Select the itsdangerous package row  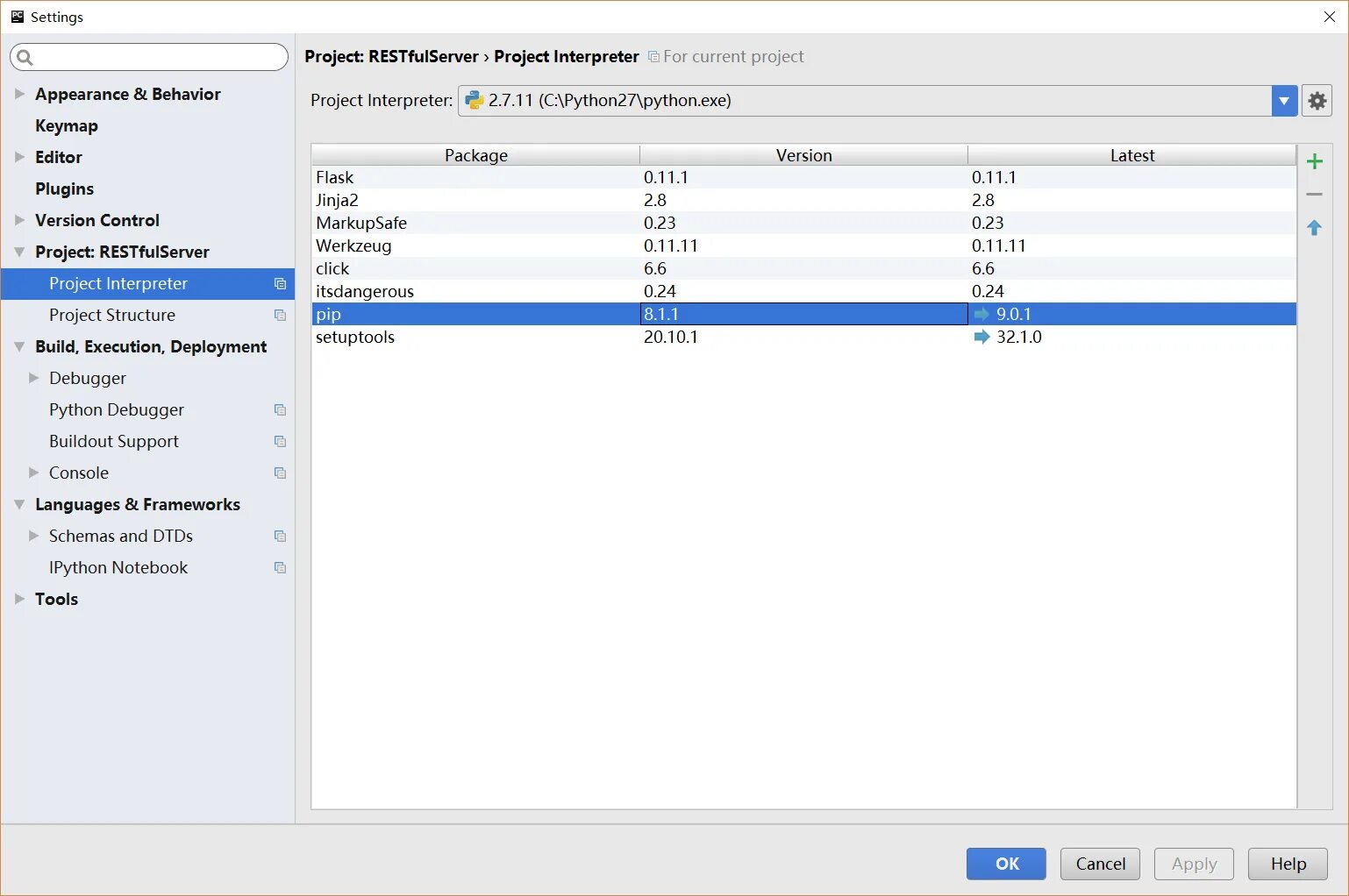(x=804, y=291)
